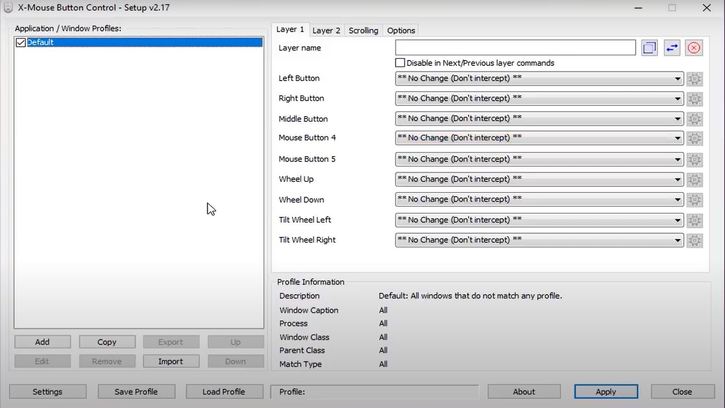Click the gear icon for Right Button
725x408 pixels.
click(x=694, y=99)
